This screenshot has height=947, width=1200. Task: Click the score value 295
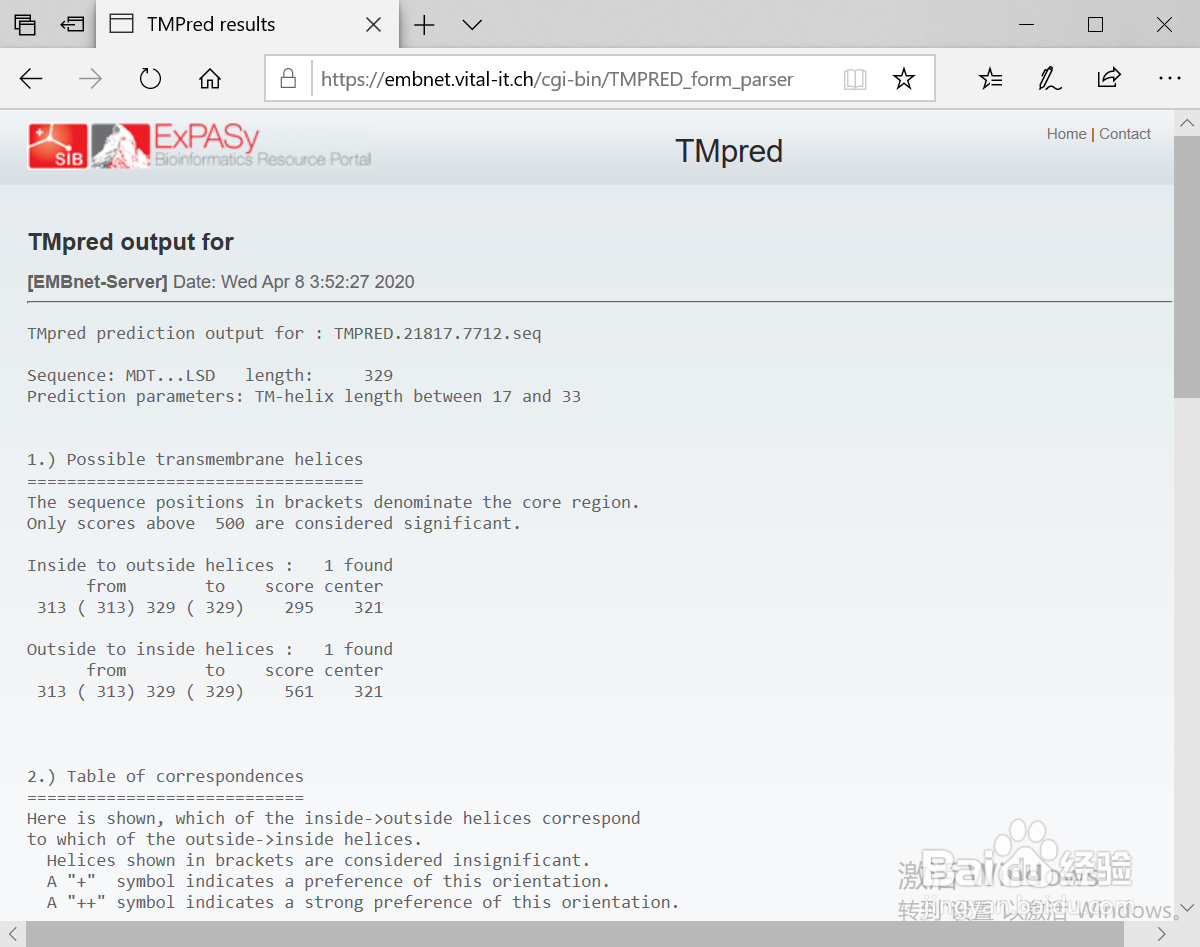[299, 607]
